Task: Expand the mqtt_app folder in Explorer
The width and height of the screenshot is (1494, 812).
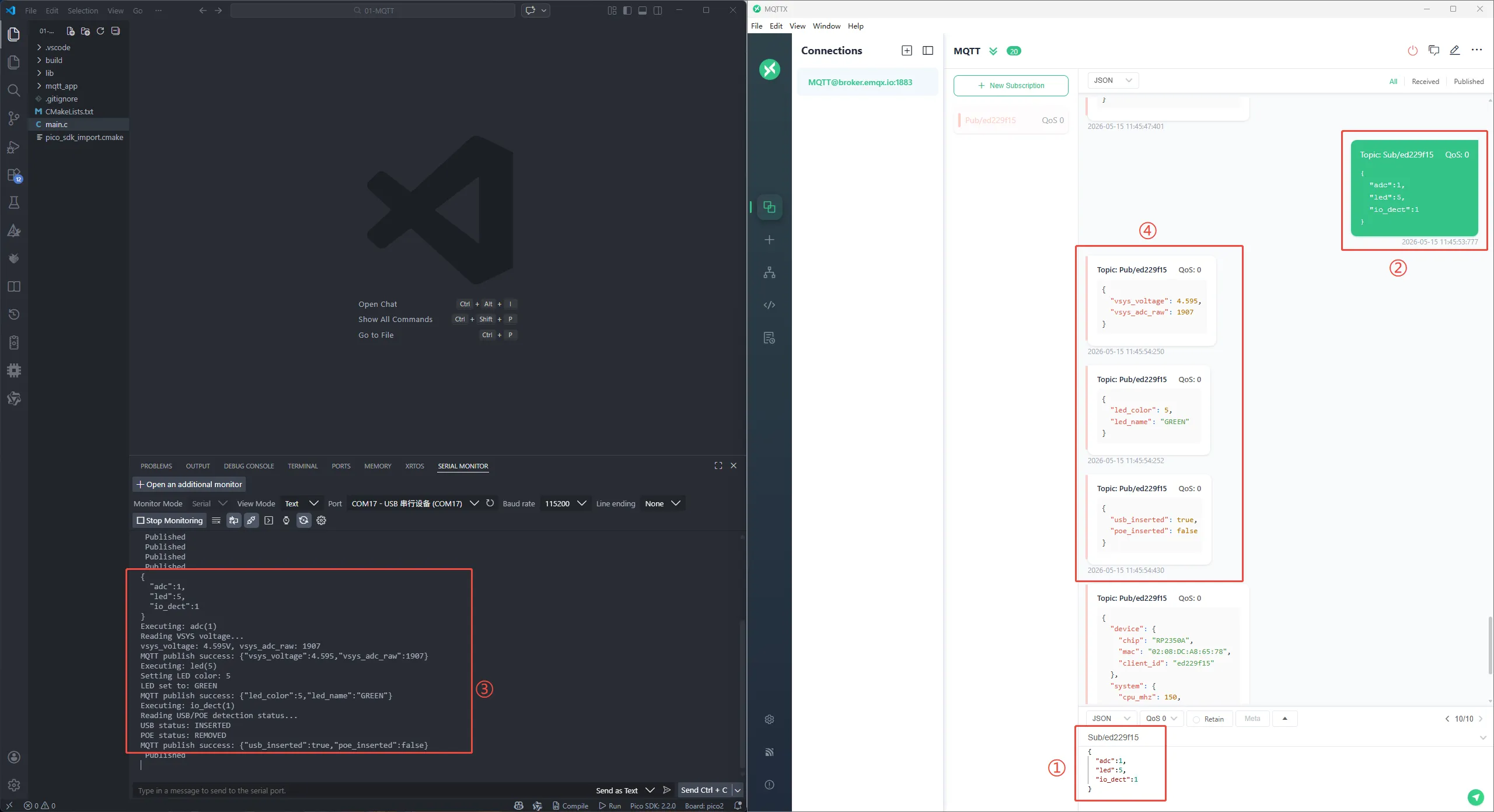Action: 61,86
